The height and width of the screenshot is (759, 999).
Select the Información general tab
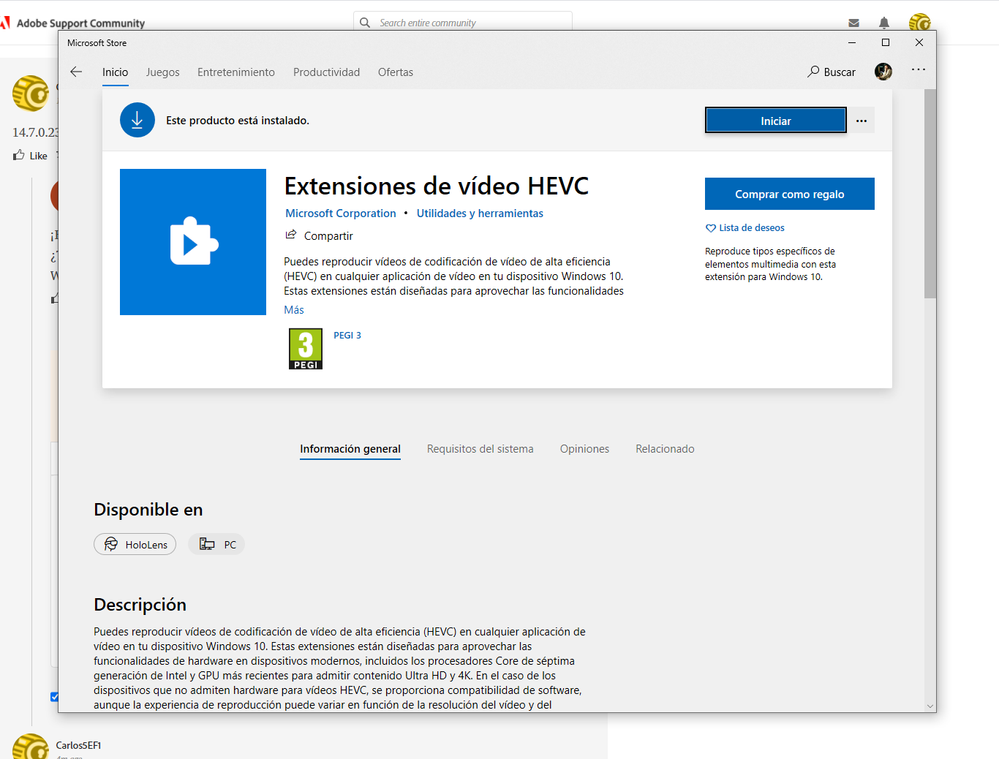tap(350, 449)
